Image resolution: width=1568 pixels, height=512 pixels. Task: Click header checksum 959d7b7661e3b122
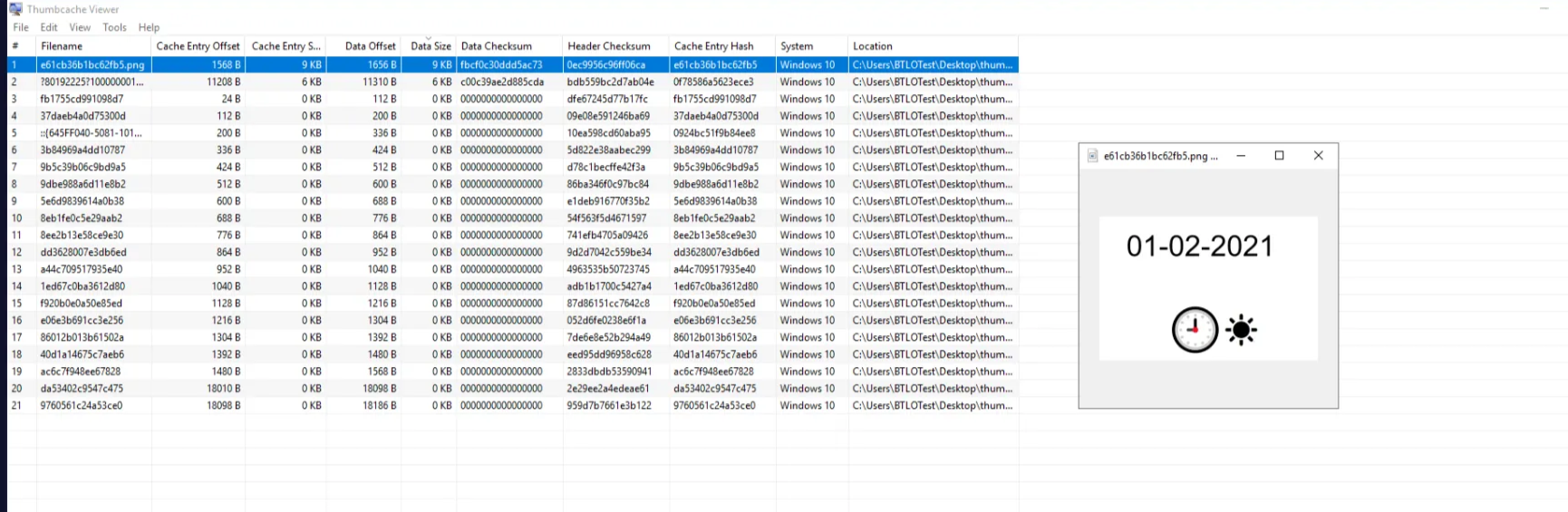[609, 405]
